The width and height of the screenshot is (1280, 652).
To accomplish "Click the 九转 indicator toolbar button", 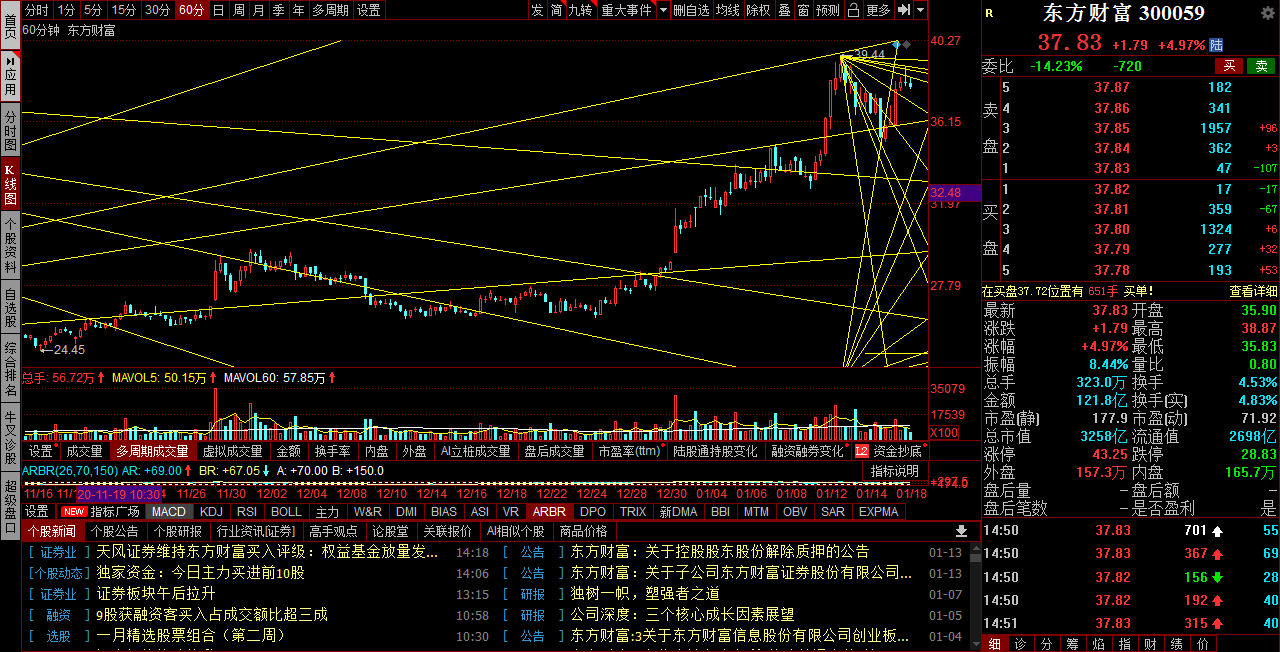I will [x=580, y=10].
